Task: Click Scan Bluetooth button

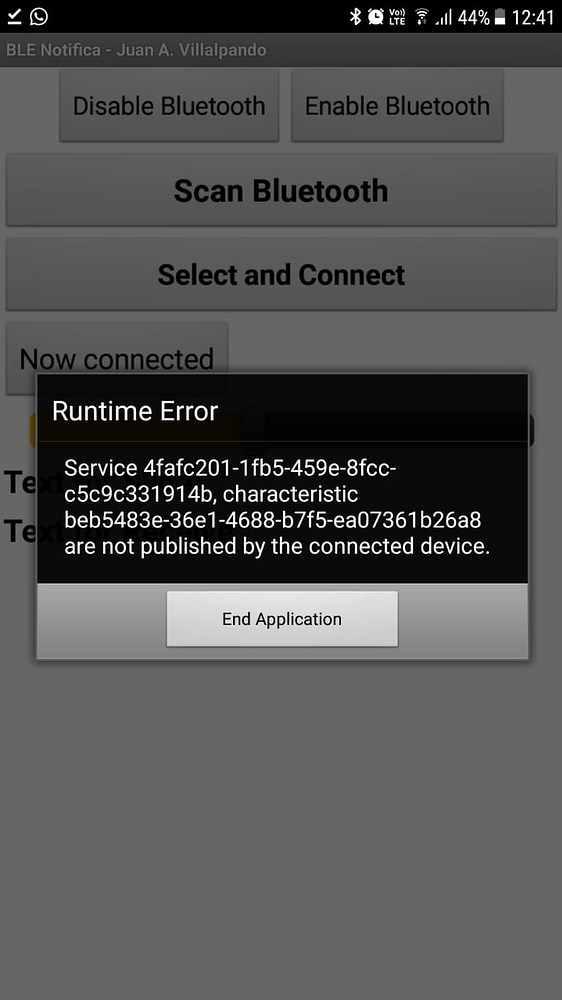Action: (281, 190)
